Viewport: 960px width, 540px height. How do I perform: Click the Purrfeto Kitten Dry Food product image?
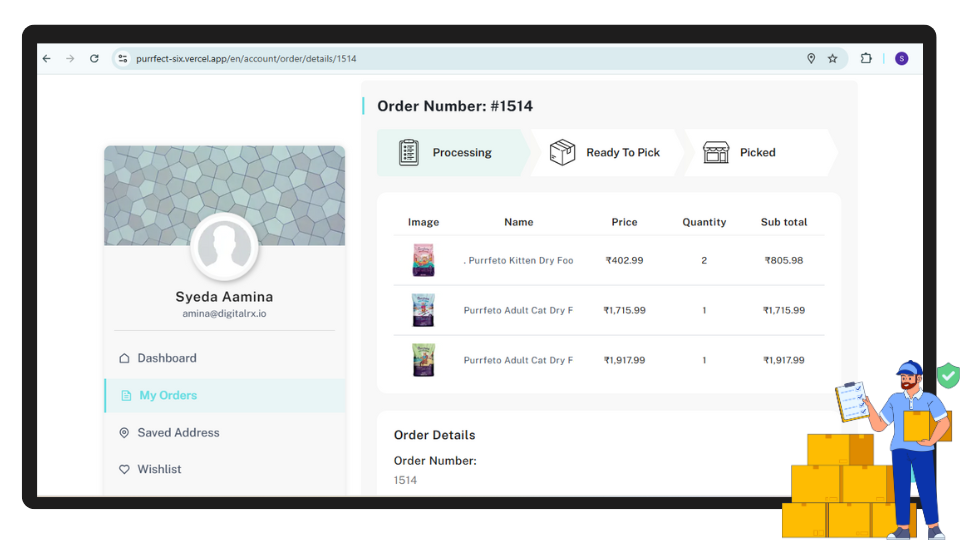(x=424, y=260)
